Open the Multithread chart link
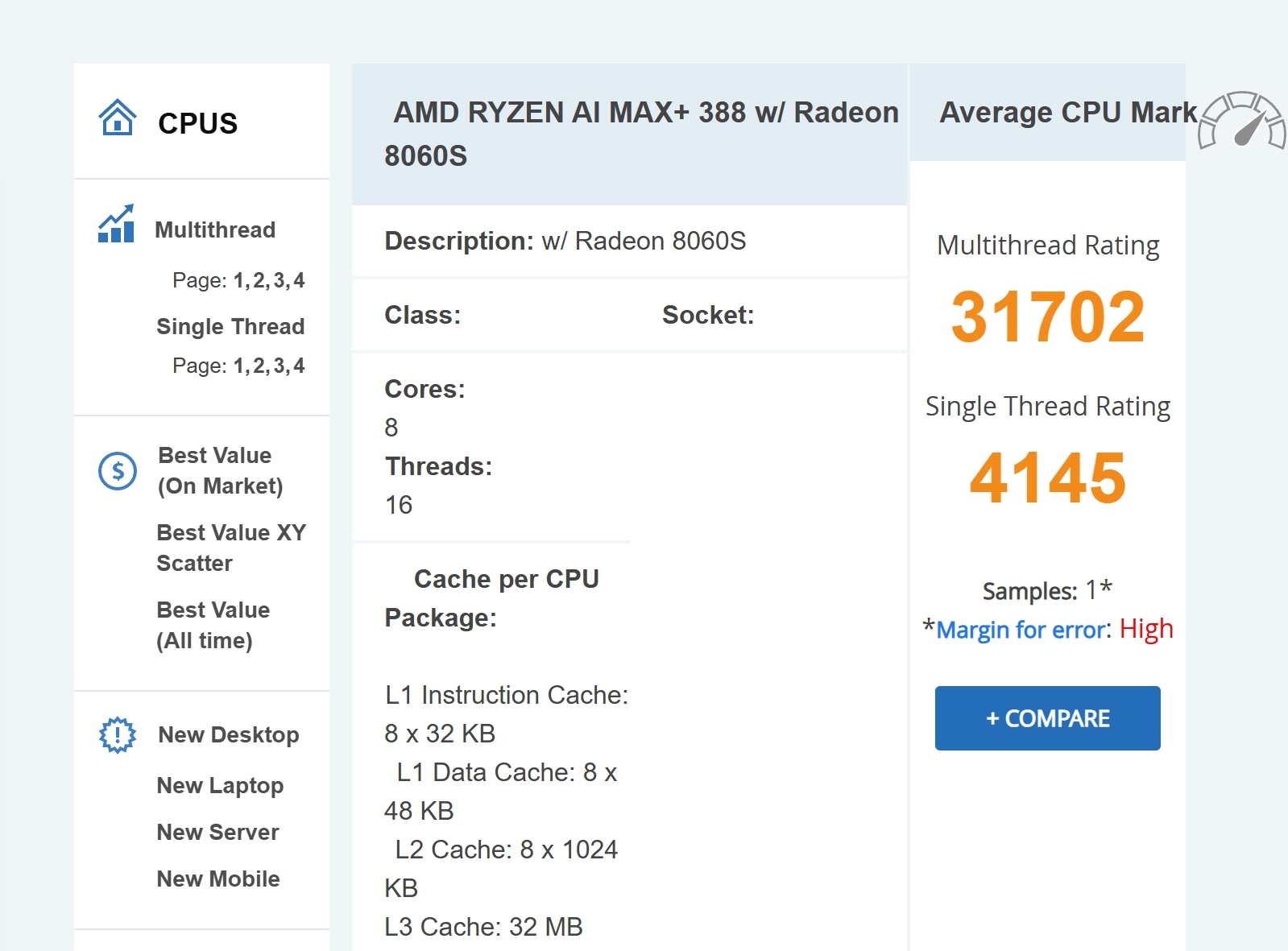 point(215,230)
